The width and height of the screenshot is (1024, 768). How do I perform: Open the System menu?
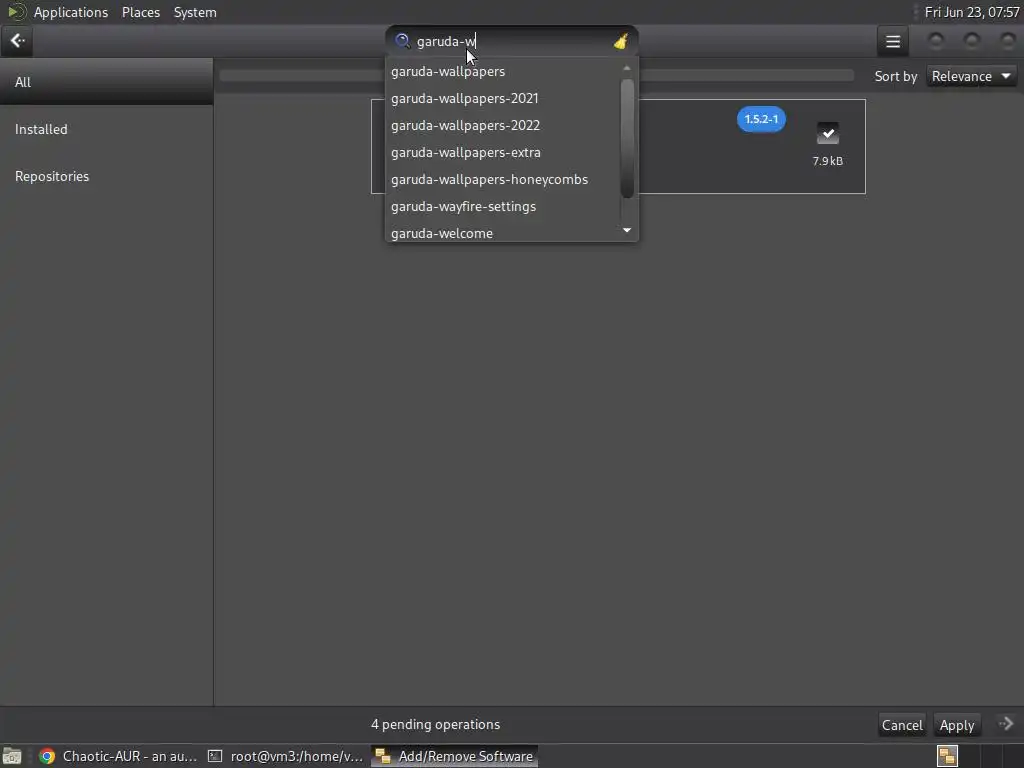click(195, 12)
